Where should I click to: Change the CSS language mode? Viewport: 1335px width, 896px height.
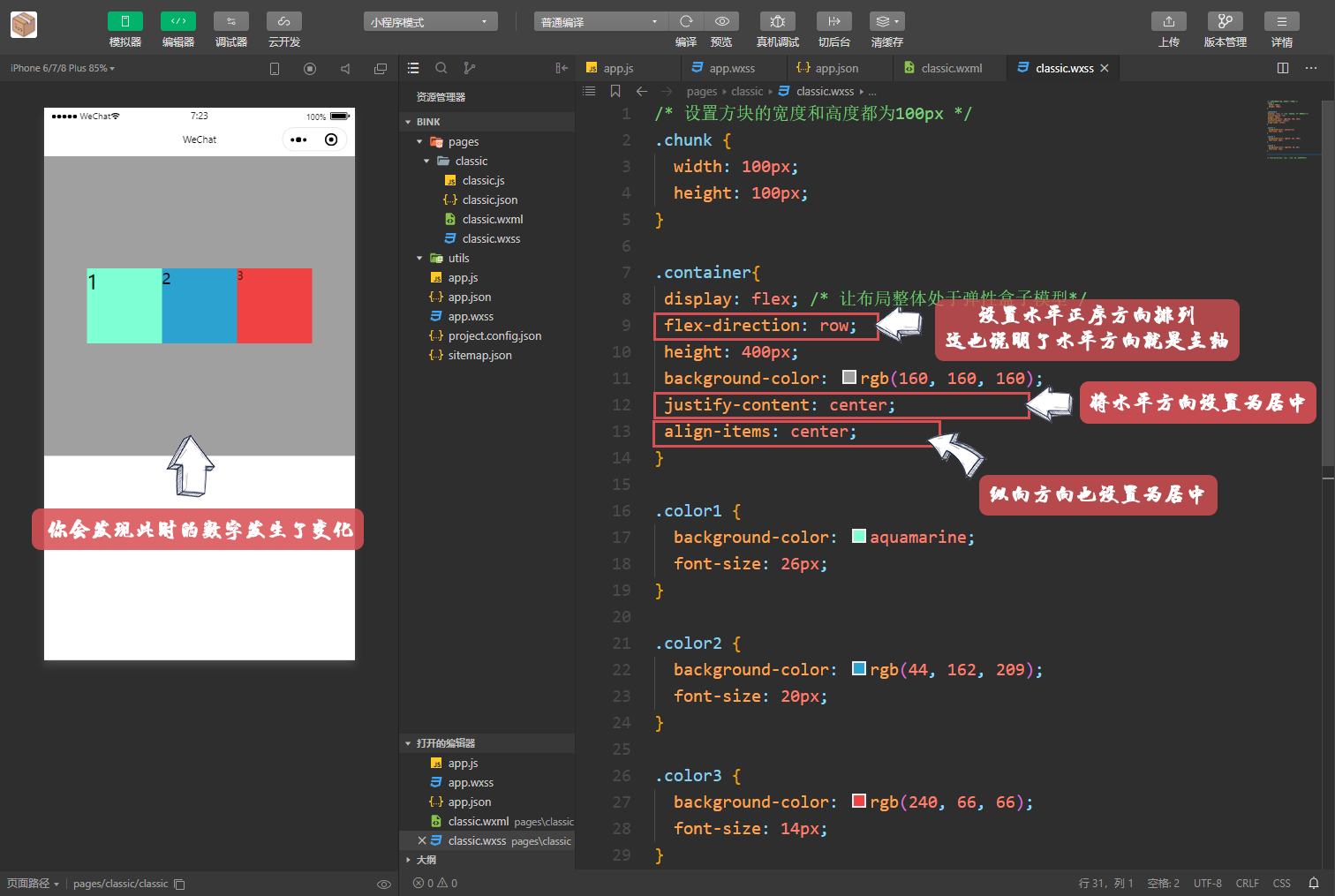pyautogui.click(x=1282, y=884)
